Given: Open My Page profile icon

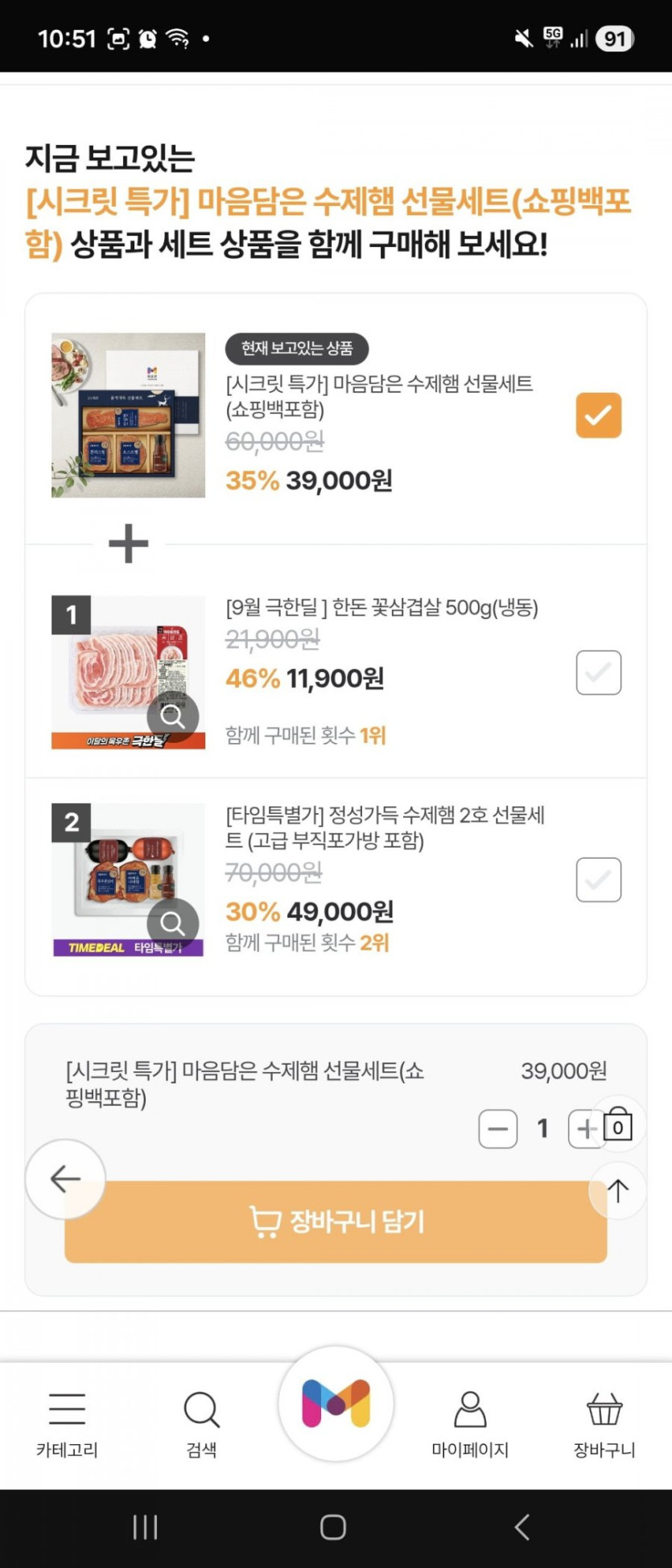Looking at the screenshot, I should pyautogui.click(x=470, y=1410).
